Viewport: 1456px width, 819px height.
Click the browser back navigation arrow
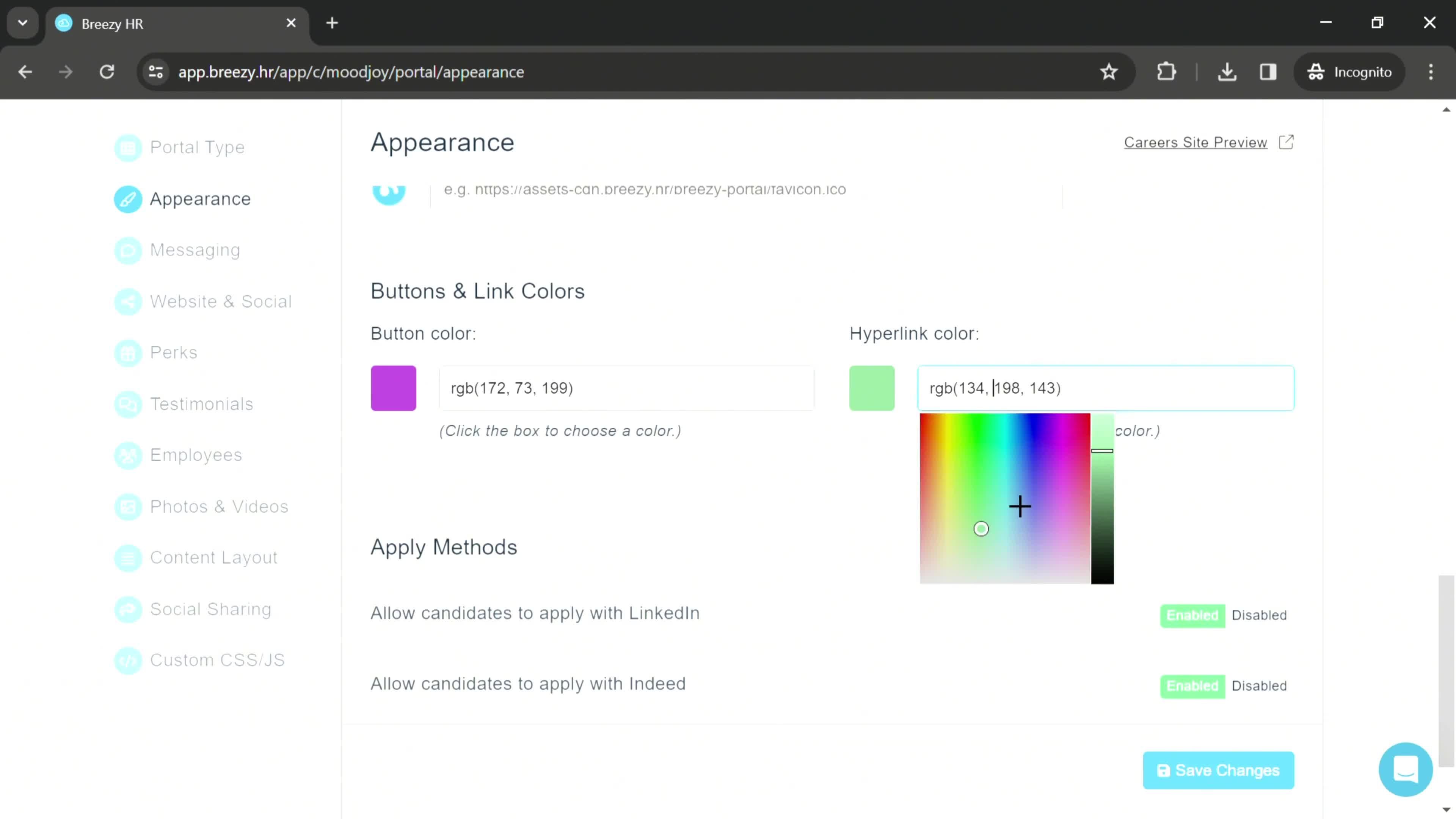(x=25, y=71)
